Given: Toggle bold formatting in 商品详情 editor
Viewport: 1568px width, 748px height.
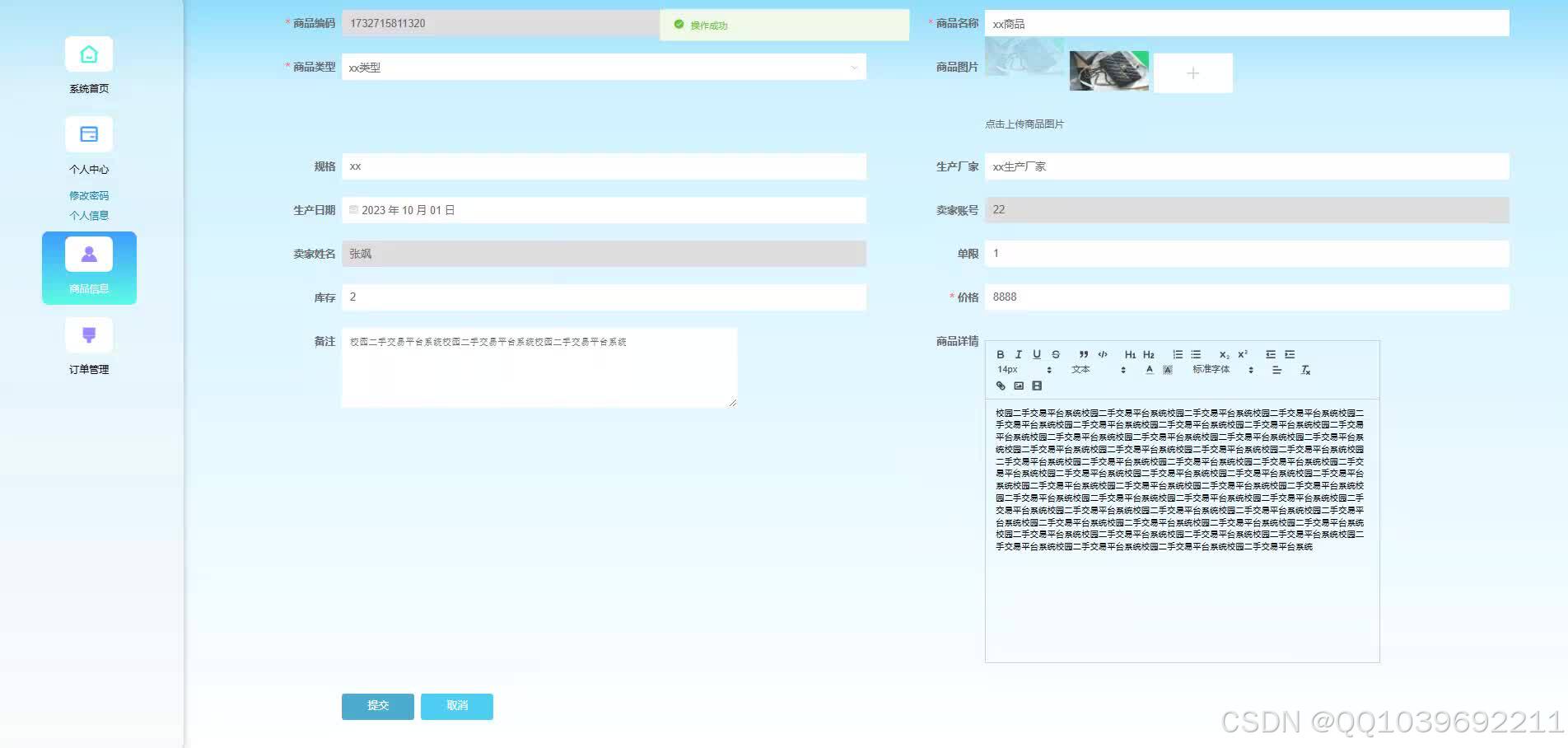Looking at the screenshot, I should tap(1001, 354).
